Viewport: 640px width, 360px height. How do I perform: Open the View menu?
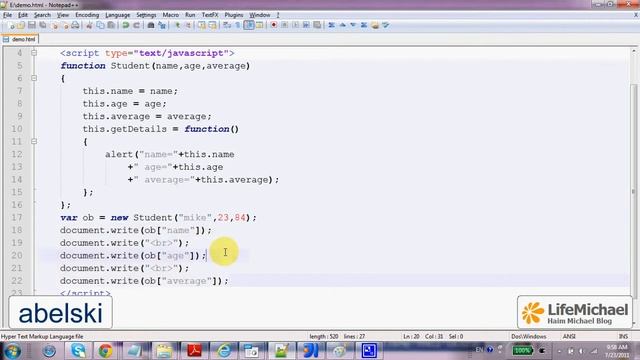(x=62, y=15)
